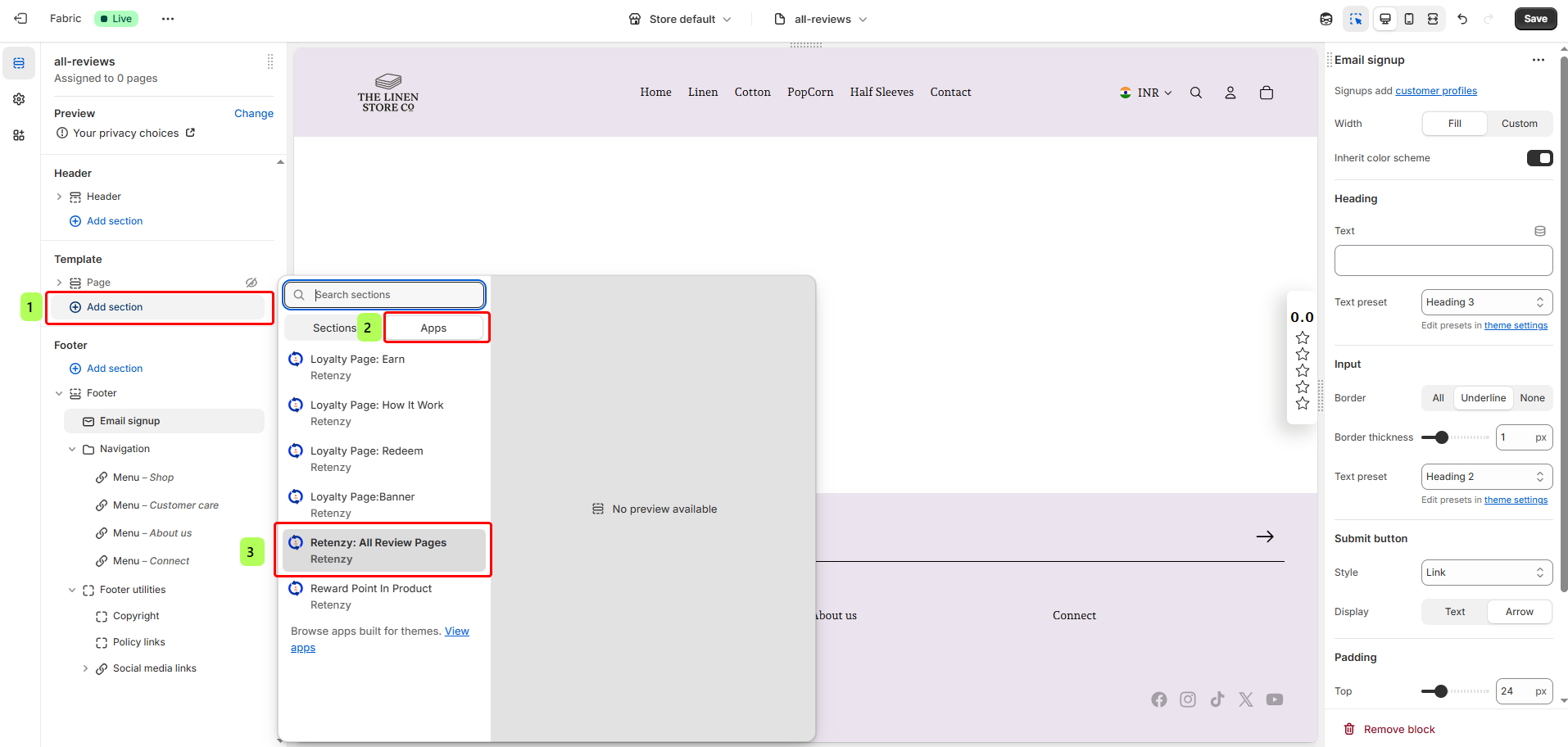
Task: Switch to the Apps tab
Action: 433,328
